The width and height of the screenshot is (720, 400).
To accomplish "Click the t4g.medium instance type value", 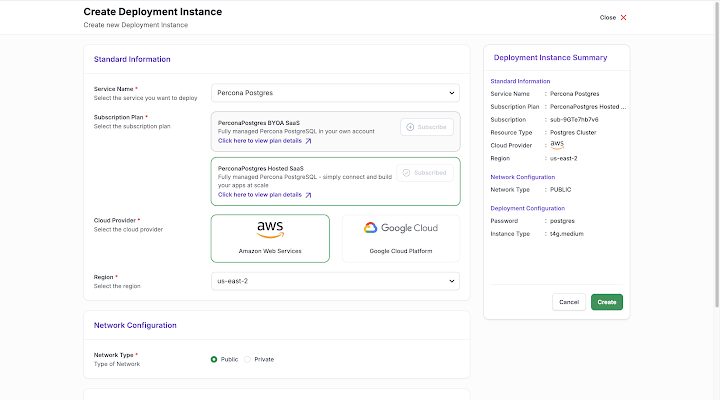I will [567, 234].
